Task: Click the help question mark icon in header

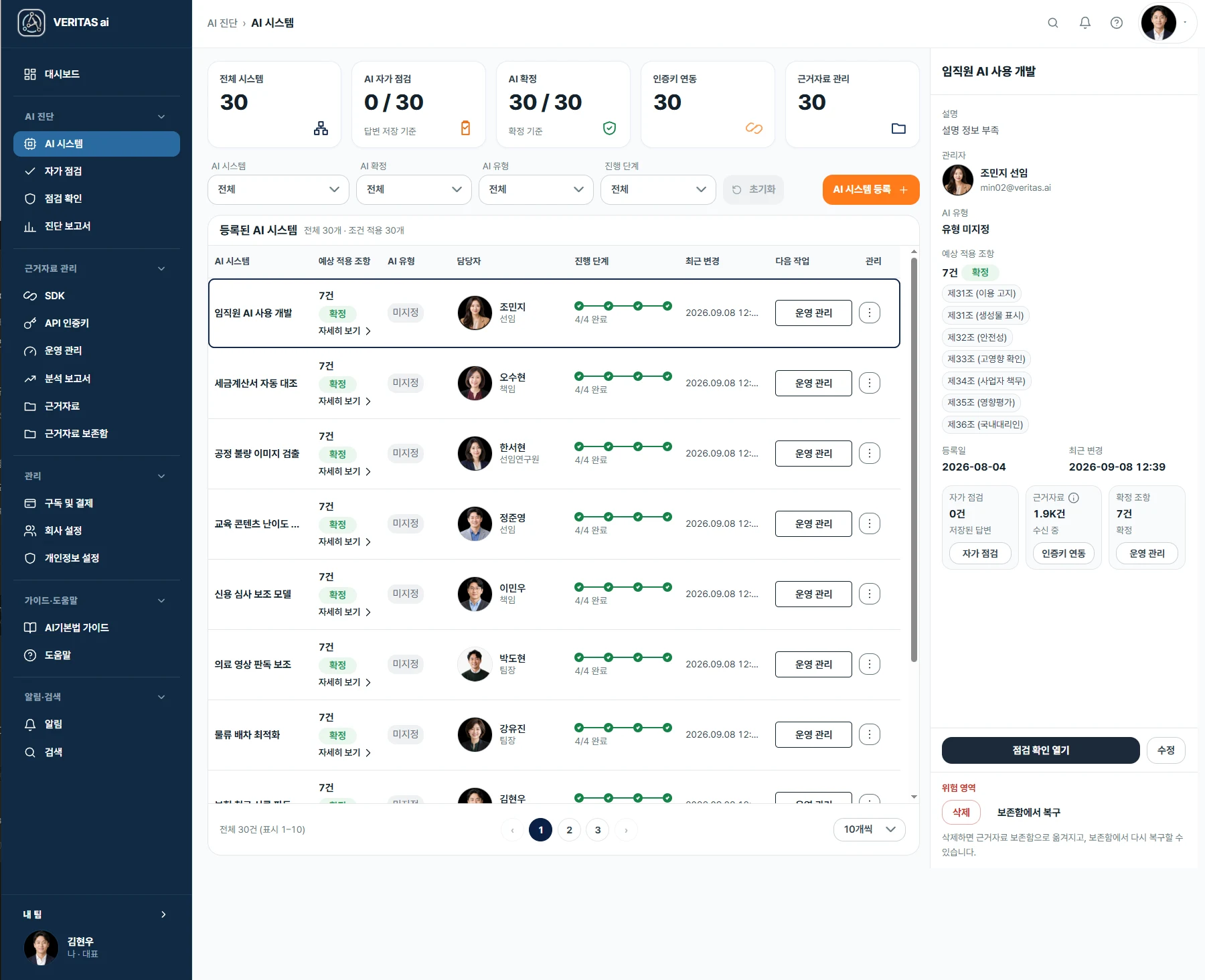Action: point(1117,23)
